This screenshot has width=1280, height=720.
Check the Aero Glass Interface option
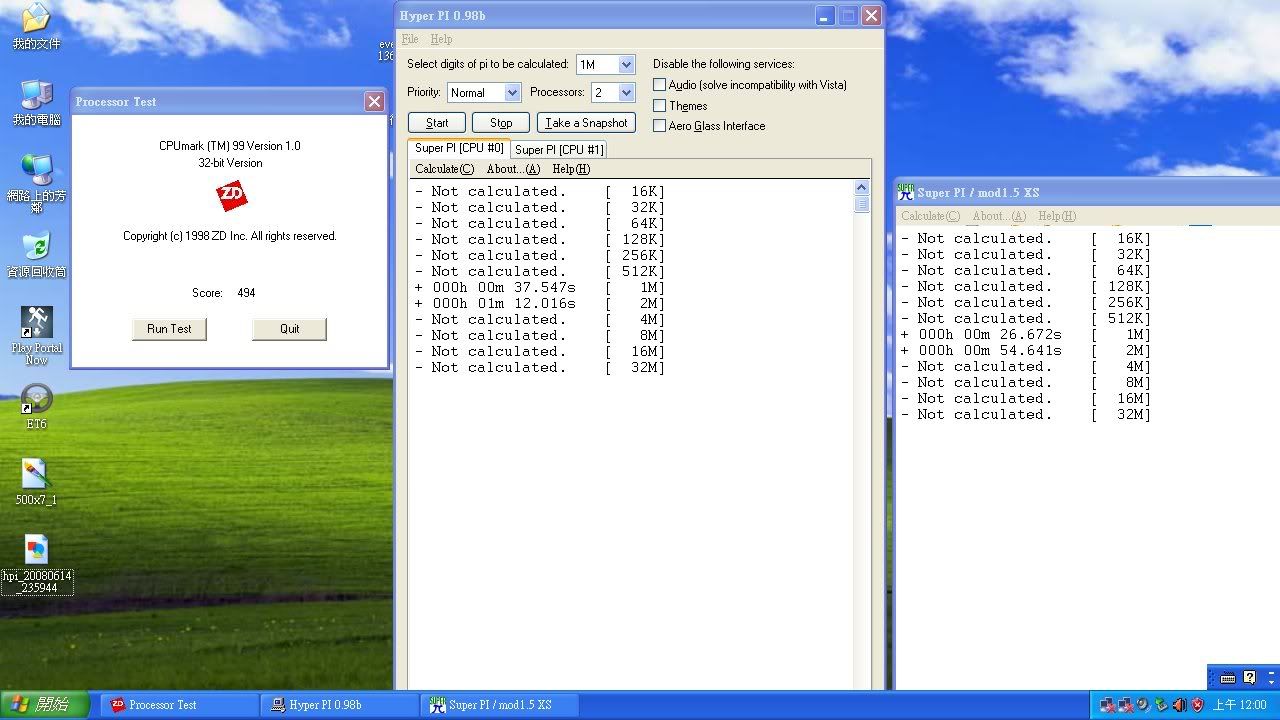660,125
